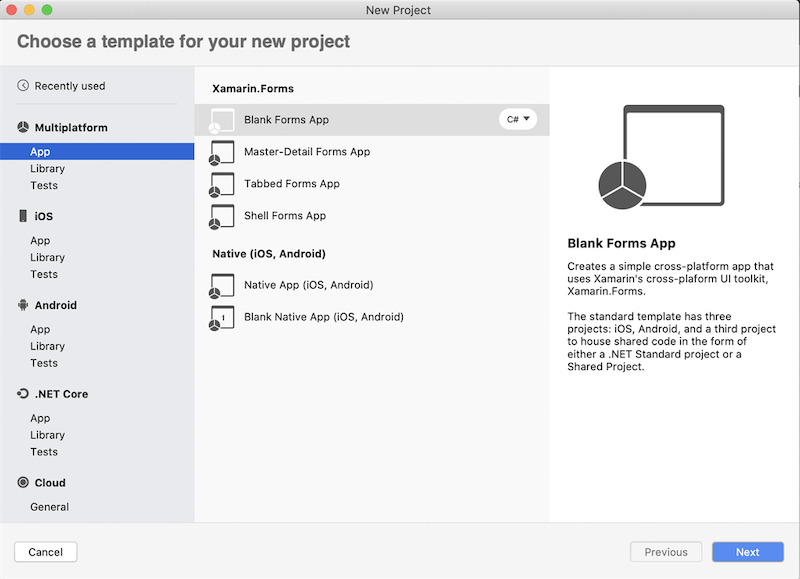
Task: Open the C# language dropdown
Action: pyautogui.click(x=518, y=119)
